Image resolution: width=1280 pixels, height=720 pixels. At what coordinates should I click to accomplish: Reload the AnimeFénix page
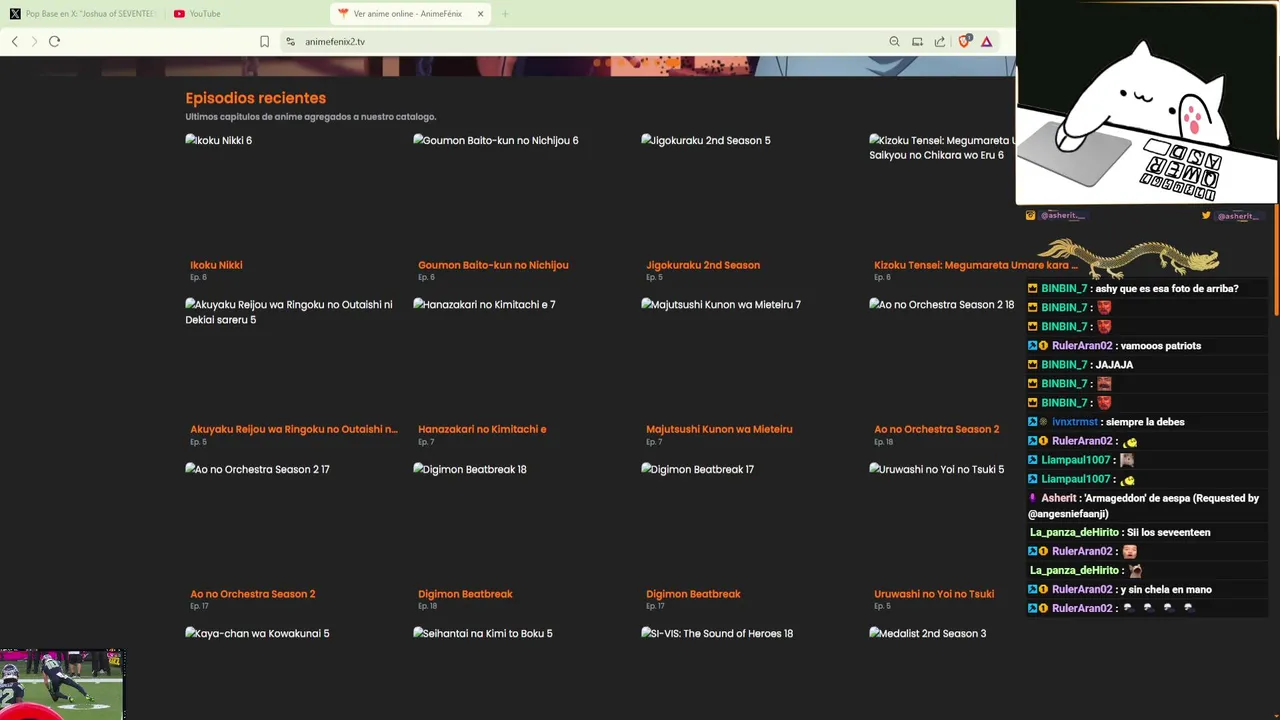(x=54, y=41)
